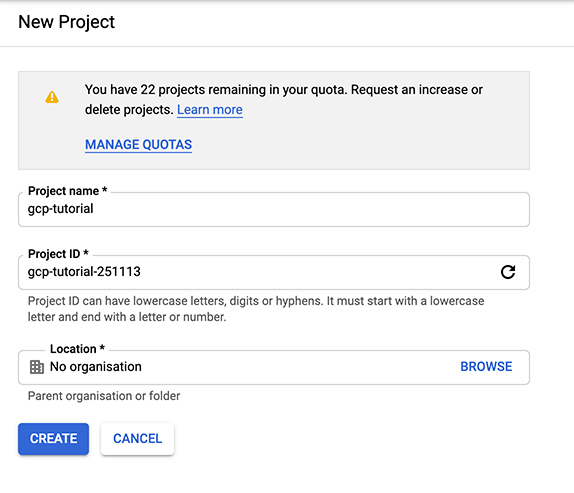
Task: Click the 22 projects remaining quota message
Action: point(284,100)
